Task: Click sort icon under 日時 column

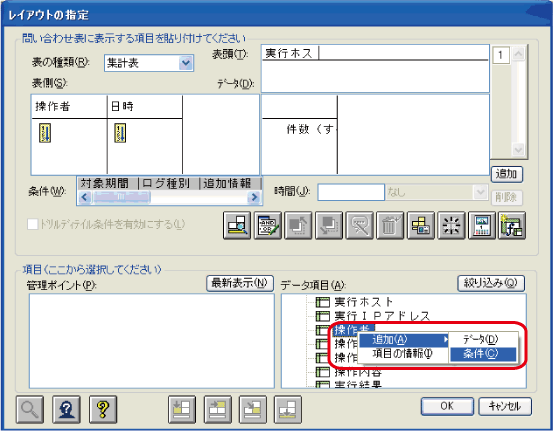Action: coord(120,133)
